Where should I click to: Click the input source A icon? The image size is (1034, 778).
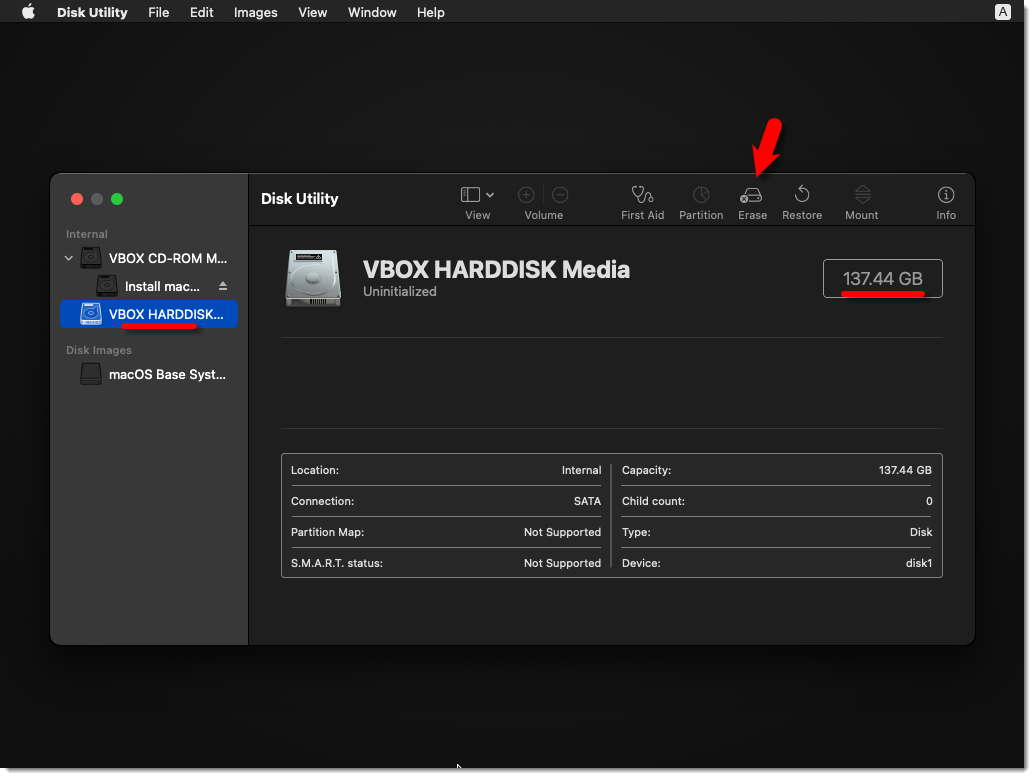click(x=1002, y=12)
